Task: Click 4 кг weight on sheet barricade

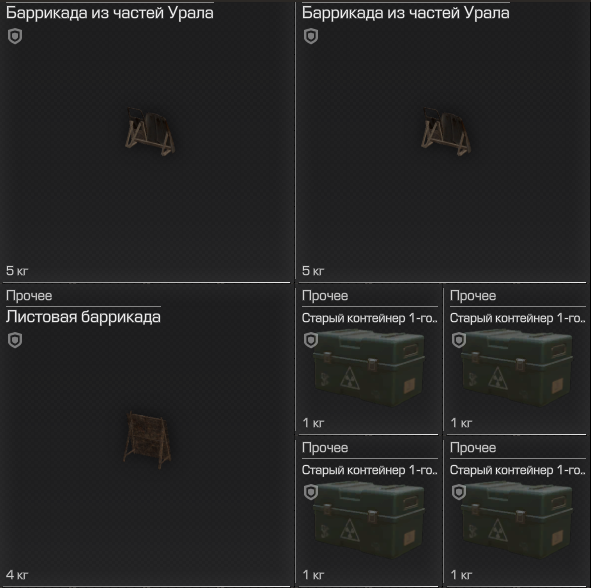Action: [x=17, y=575]
